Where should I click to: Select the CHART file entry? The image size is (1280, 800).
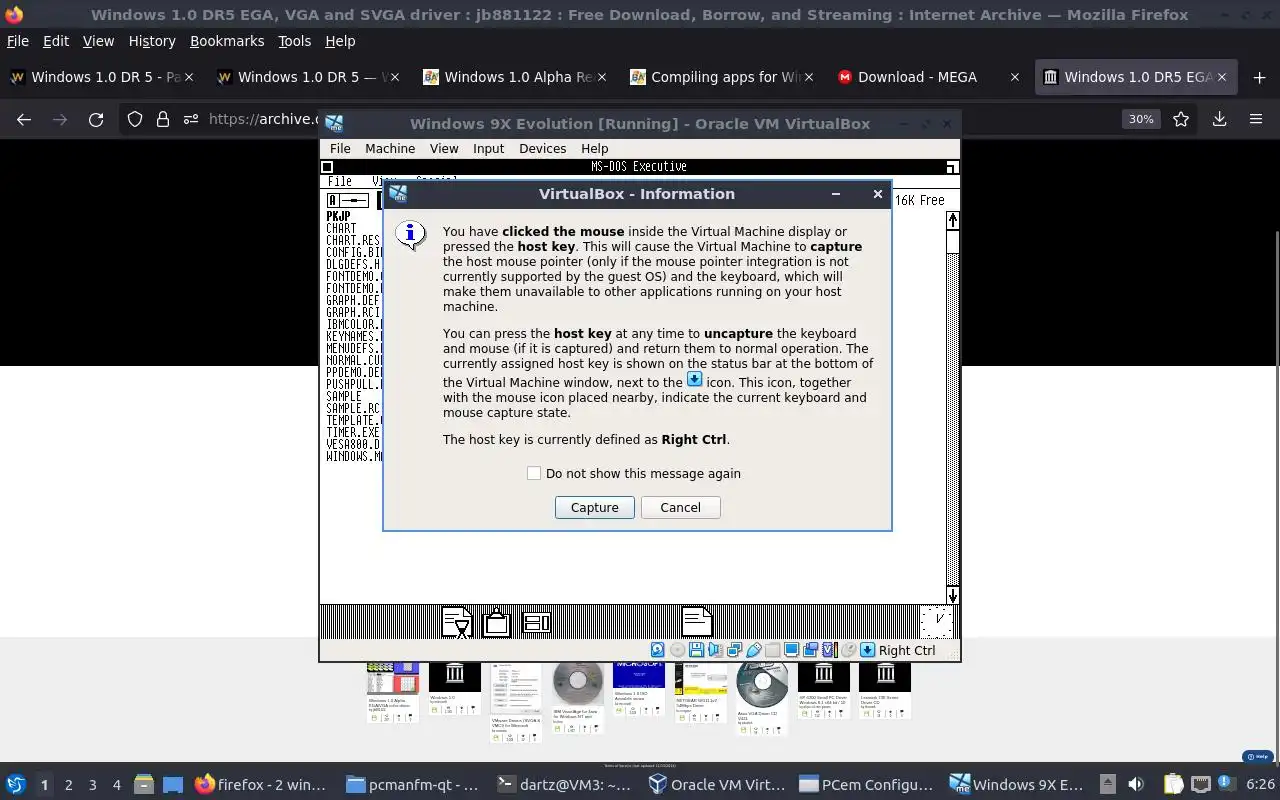pos(341,228)
